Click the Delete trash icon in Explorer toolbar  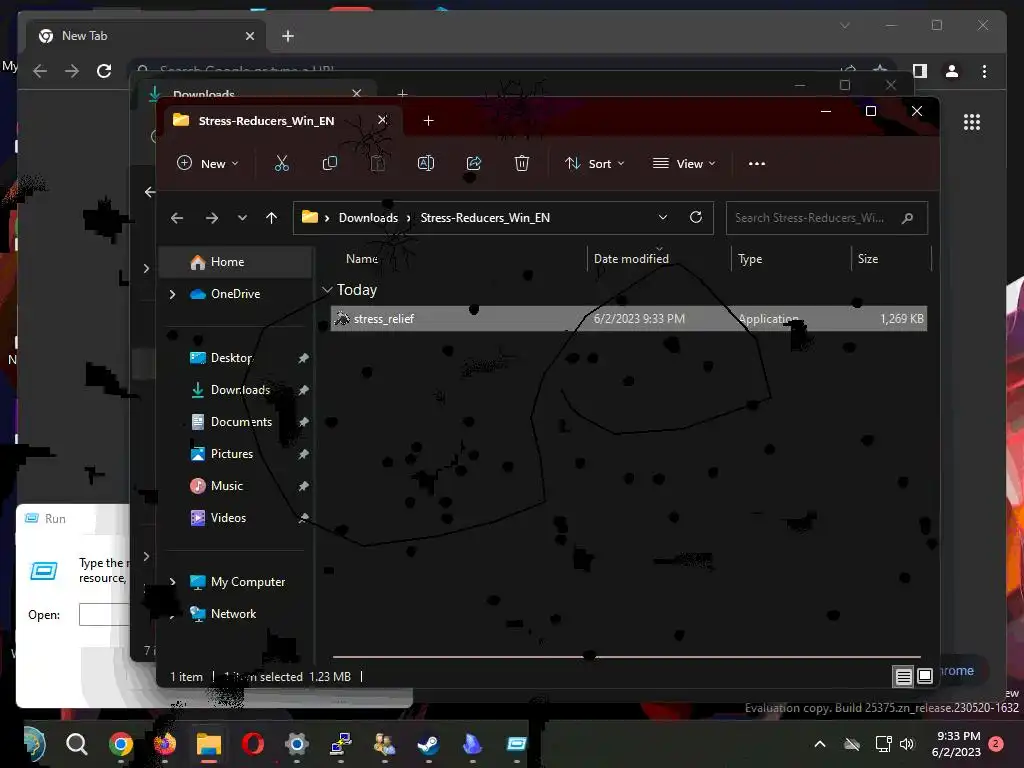click(522, 163)
